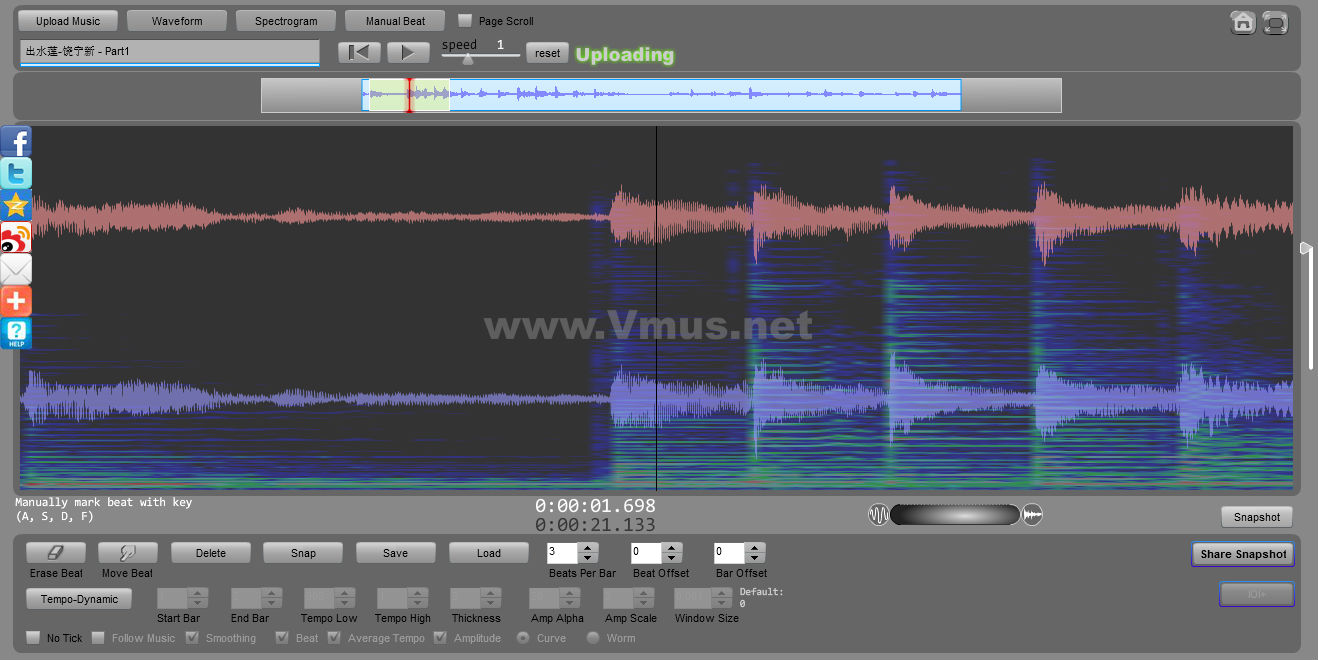Click the Weibo share icon

pyautogui.click(x=16, y=237)
